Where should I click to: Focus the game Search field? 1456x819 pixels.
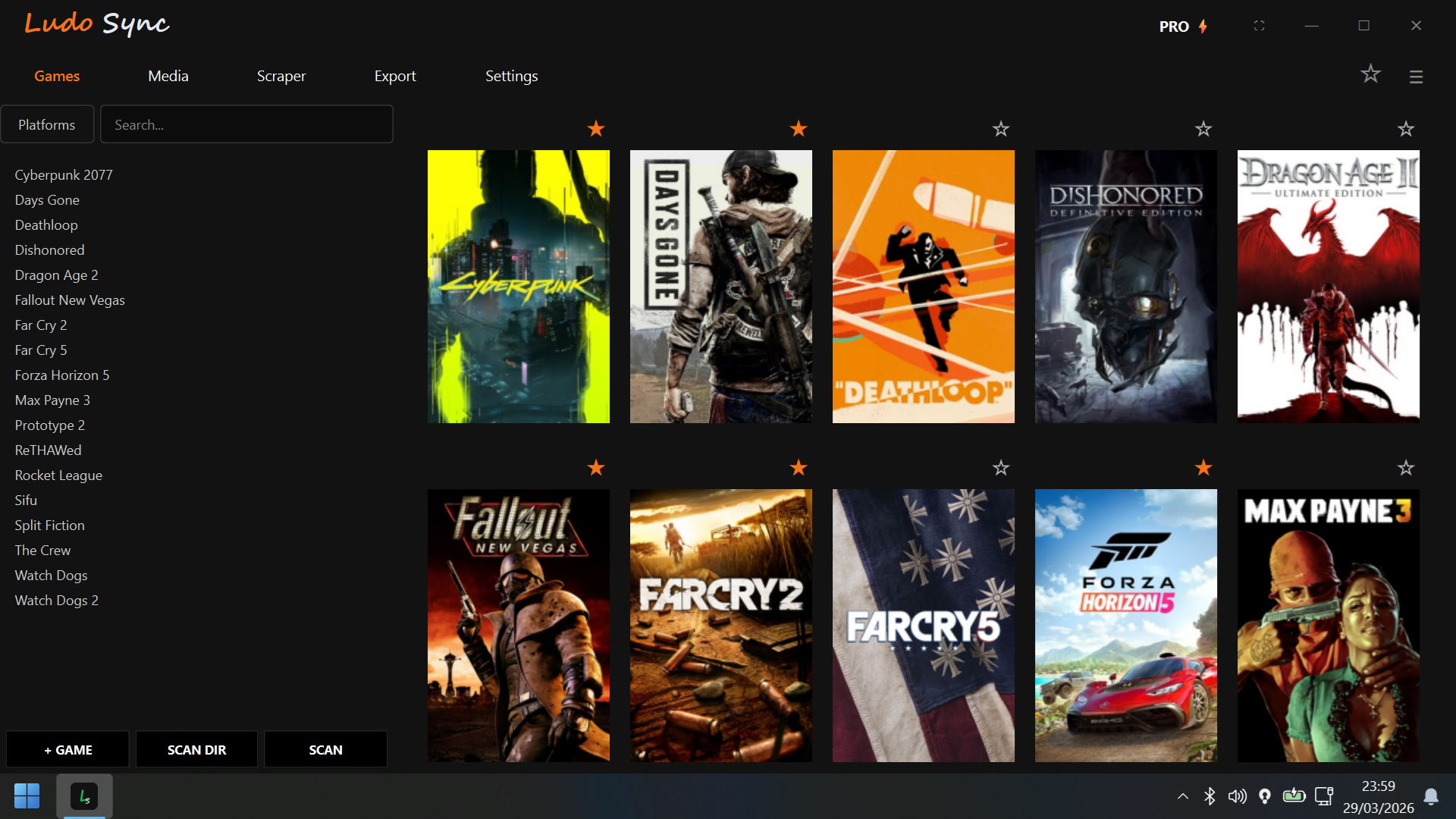tap(246, 124)
